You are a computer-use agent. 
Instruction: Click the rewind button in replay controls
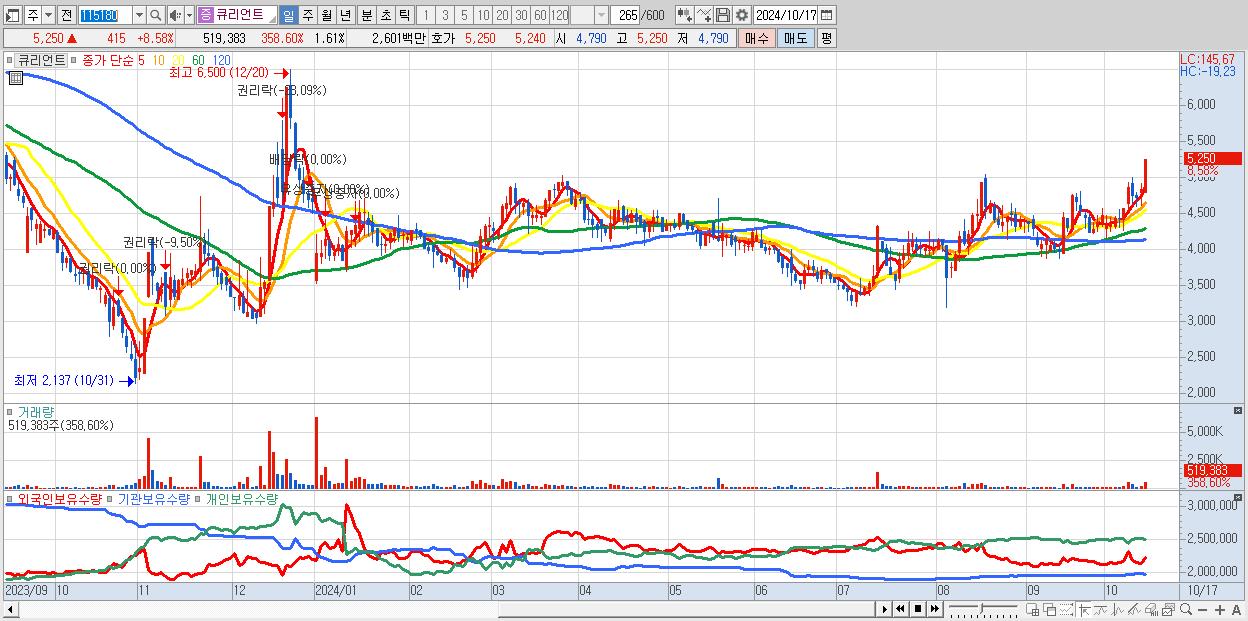pos(901,609)
